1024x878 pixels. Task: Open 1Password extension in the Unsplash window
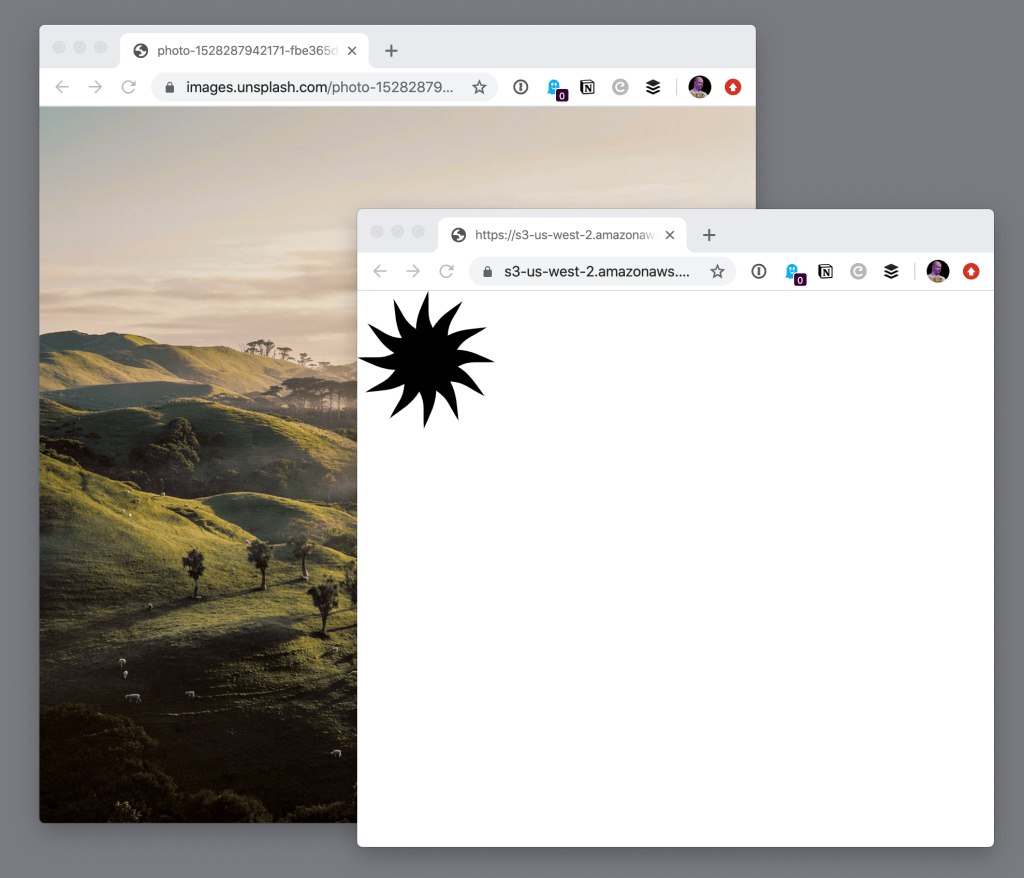520,87
